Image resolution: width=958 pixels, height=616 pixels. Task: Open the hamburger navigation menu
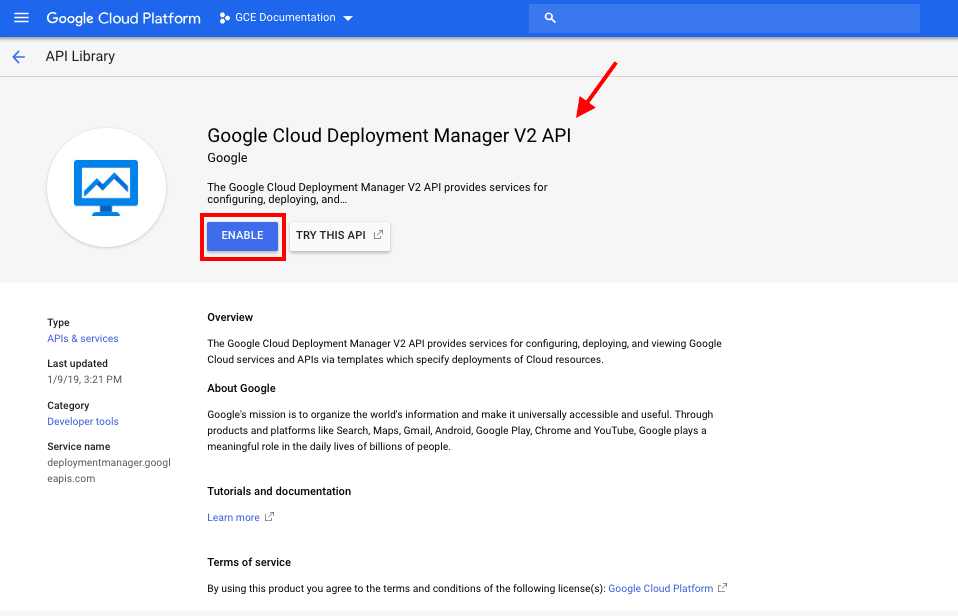(x=21, y=18)
